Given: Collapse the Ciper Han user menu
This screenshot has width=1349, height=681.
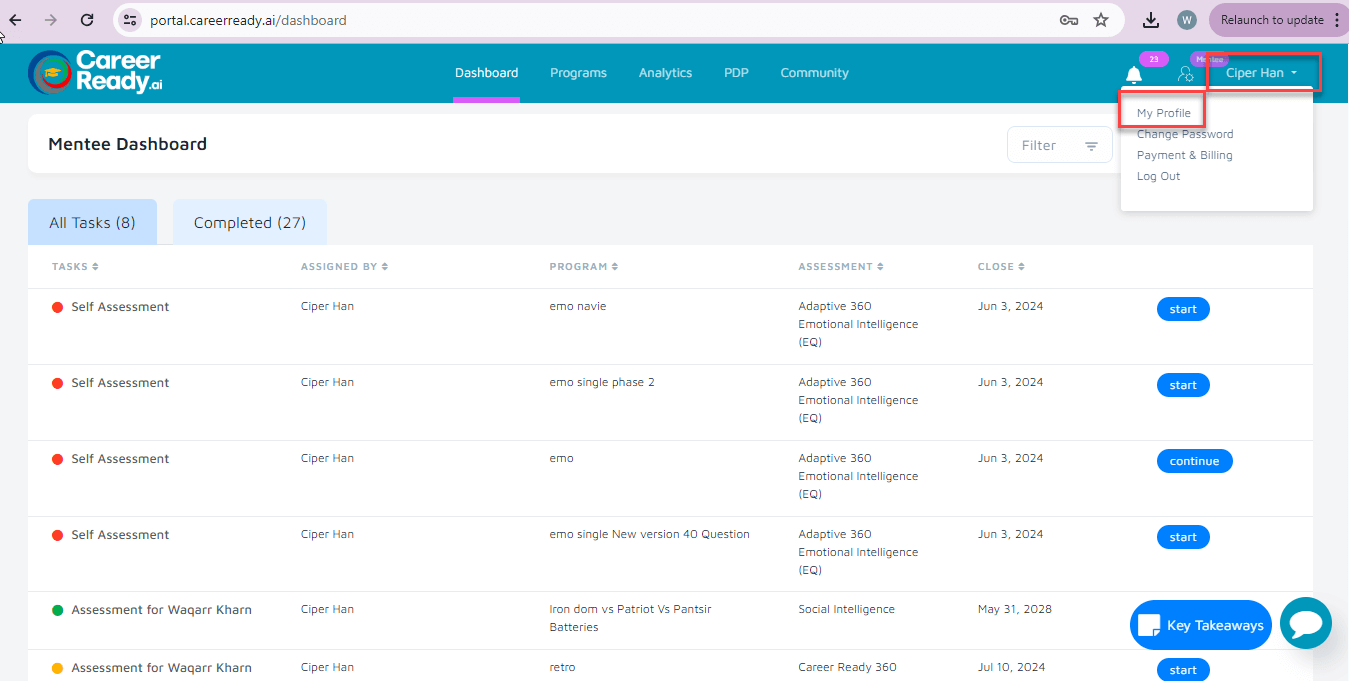Looking at the screenshot, I should click(x=1262, y=73).
